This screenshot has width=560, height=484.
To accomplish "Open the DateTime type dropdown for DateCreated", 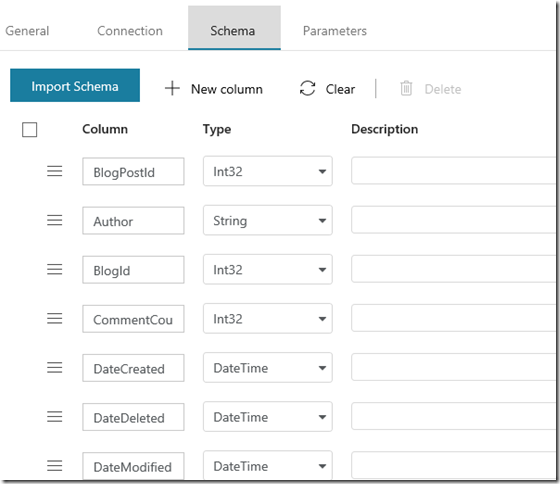I will click(268, 368).
